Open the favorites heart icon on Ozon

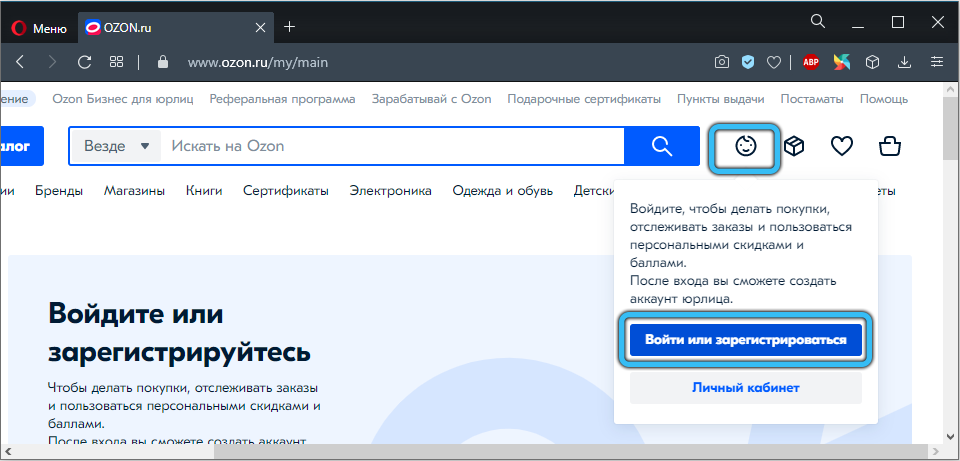[x=842, y=146]
